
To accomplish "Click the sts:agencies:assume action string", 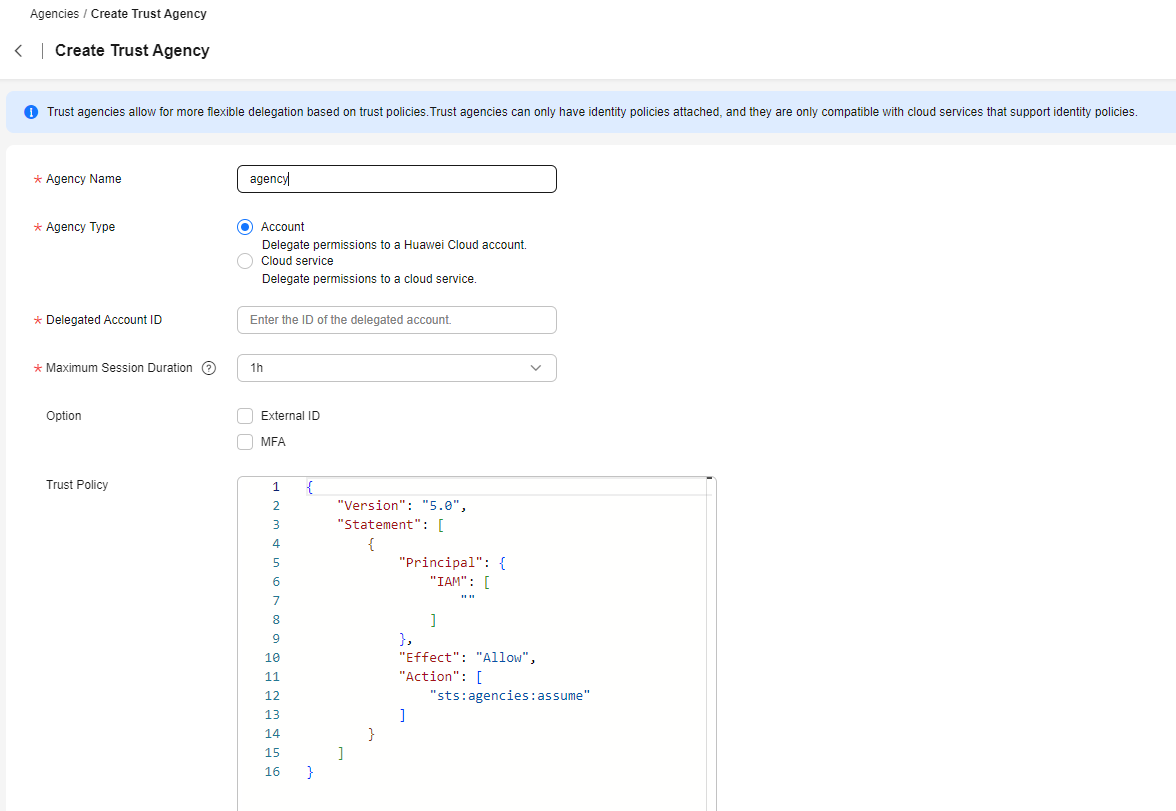I will 510,695.
